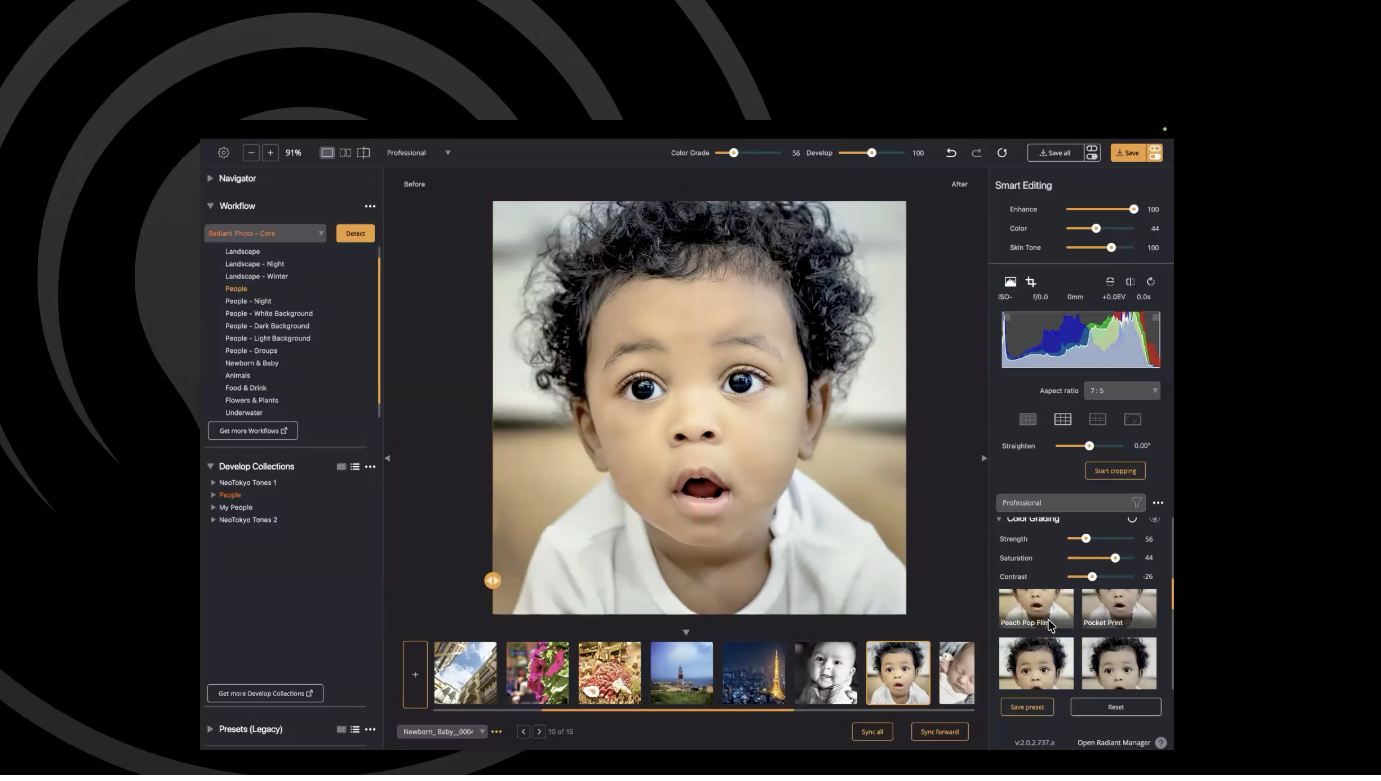Click the histogram image icon
Viewport: 1381px width, 781px height.
tap(1010, 282)
